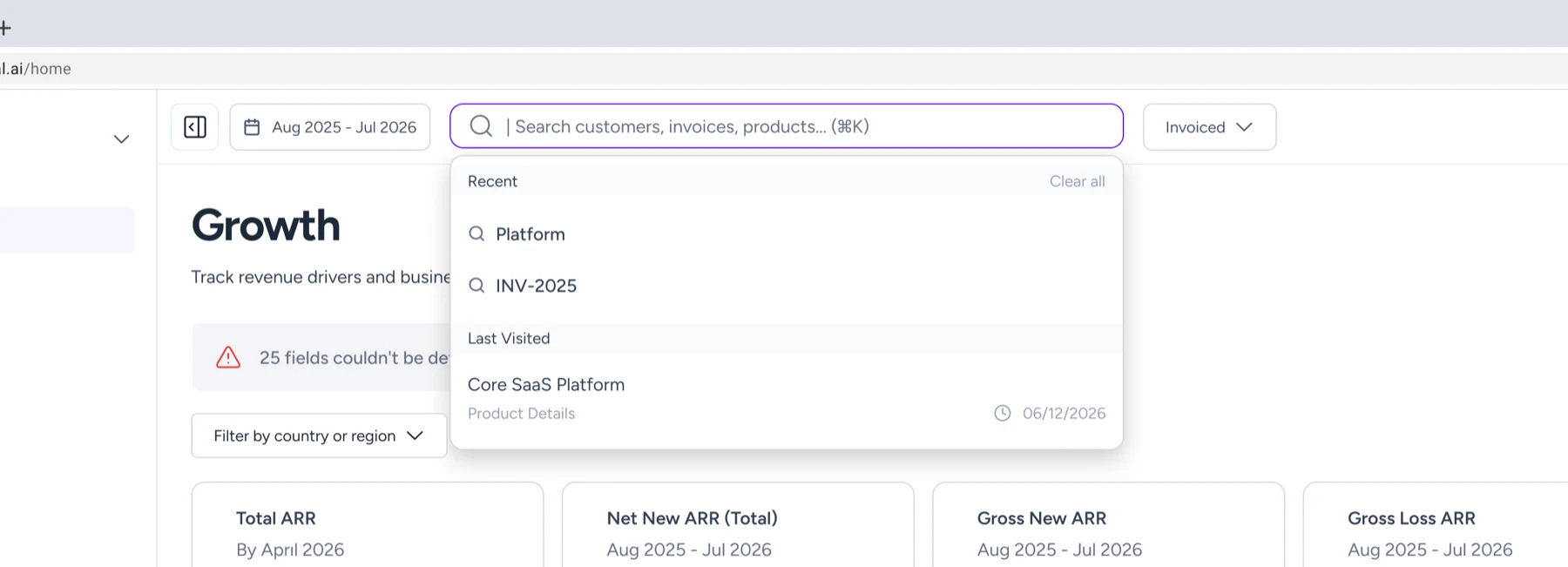This screenshot has width=1568, height=567.
Task: Open the Aug 2025 - Jul 2026 date picker
Action: click(x=330, y=127)
